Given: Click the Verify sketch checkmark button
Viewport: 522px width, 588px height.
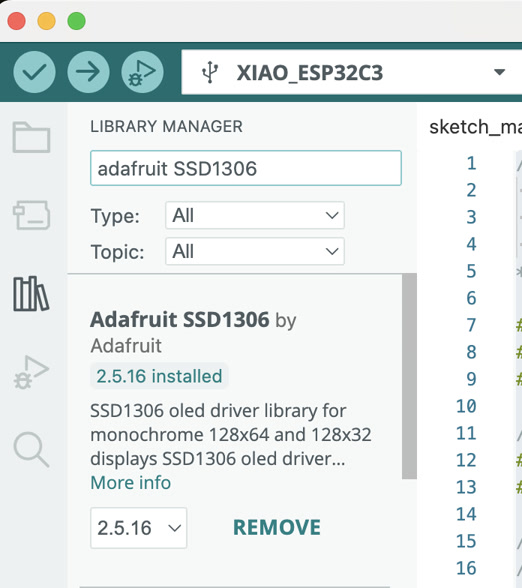Looking at the screenshot, I should pos(34,72).
